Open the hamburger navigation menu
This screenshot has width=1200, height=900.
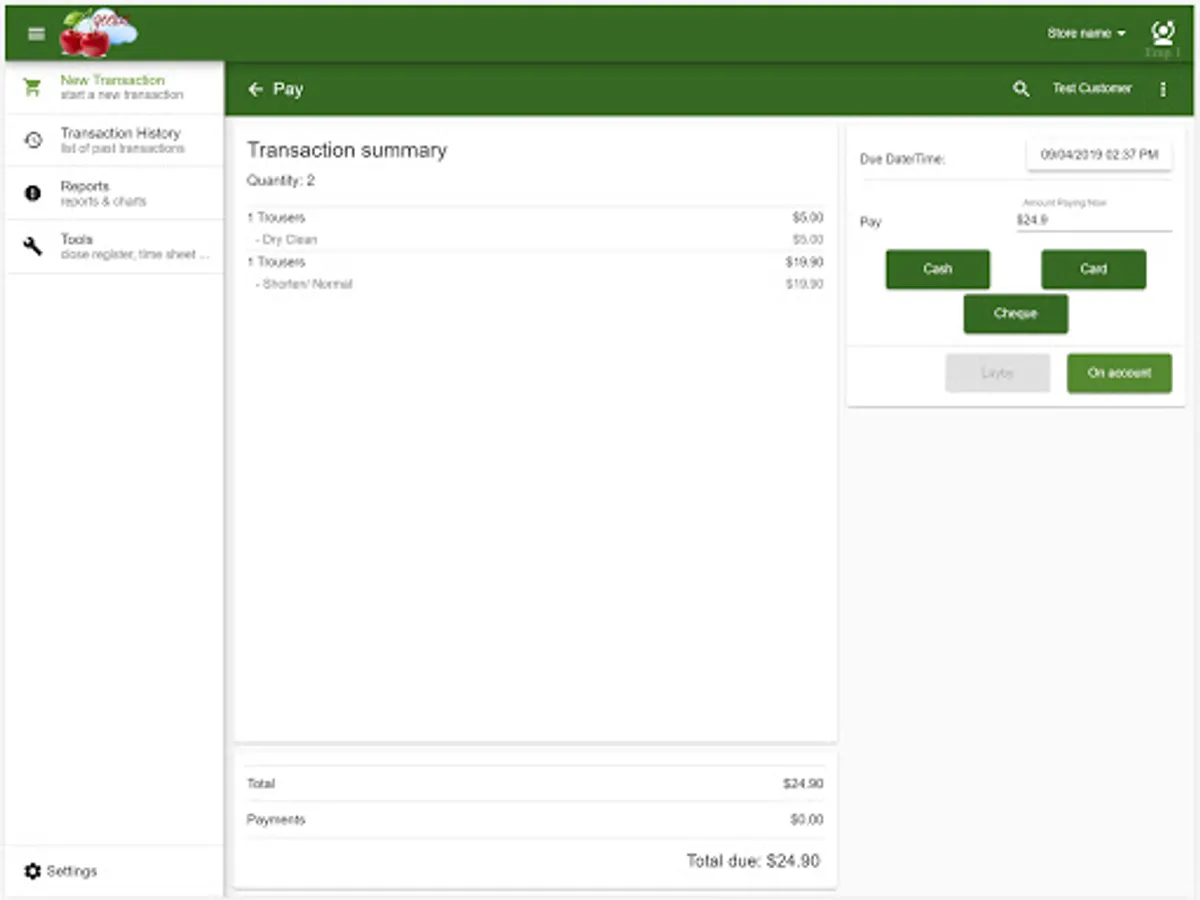(x=36, y=34)
